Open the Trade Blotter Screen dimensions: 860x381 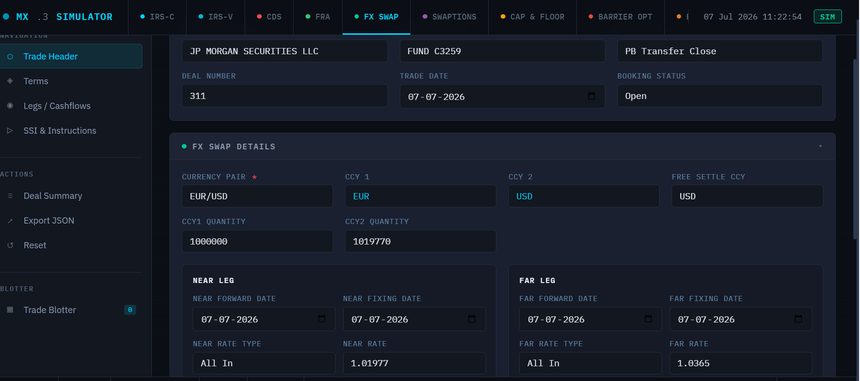50,310
